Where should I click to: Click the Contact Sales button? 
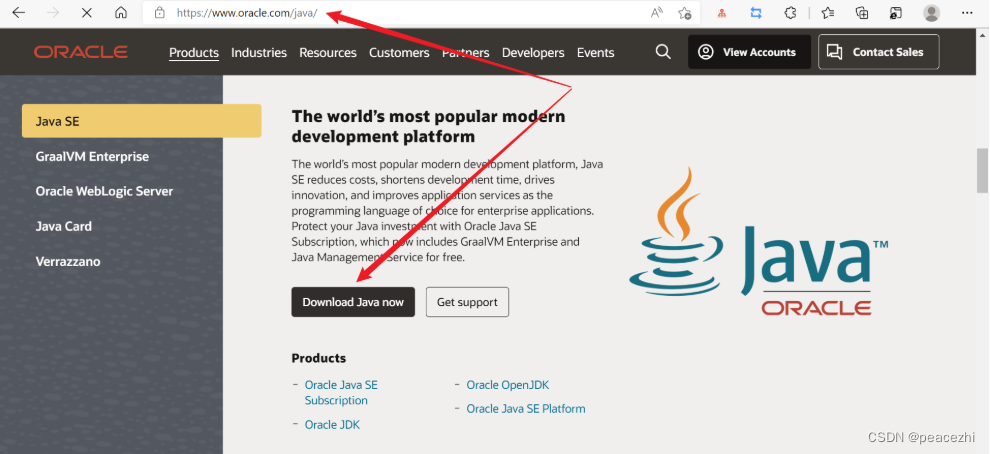(x=878, y=52)
